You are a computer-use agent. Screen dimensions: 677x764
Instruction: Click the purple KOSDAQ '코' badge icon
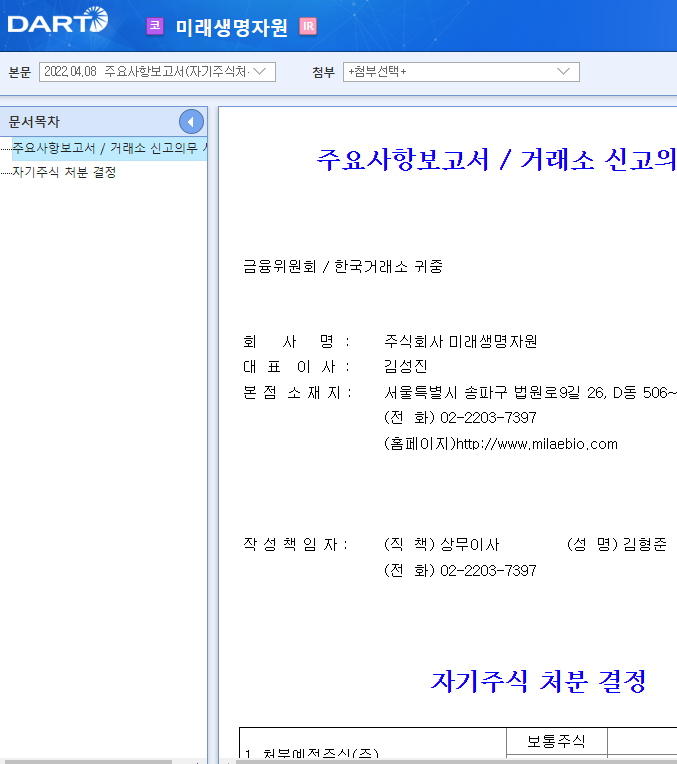(155, 26)
